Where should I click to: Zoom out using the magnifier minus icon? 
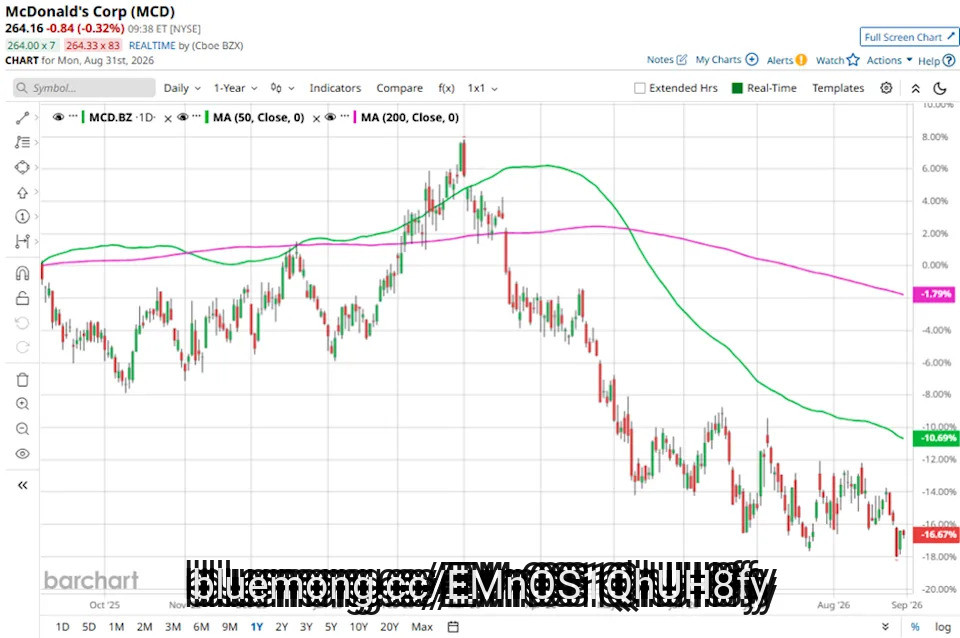pos(23,429)
